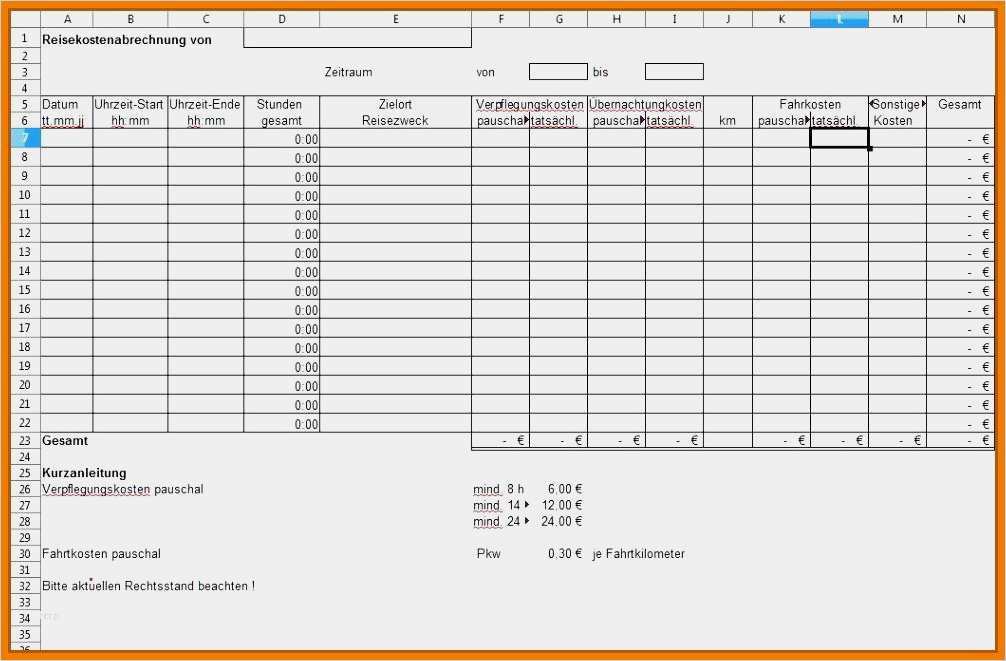Viewport: 1006px width, 661px height.
Task: Click 'je Fahrtkilometer' text cell
Action: coord(638,554)
